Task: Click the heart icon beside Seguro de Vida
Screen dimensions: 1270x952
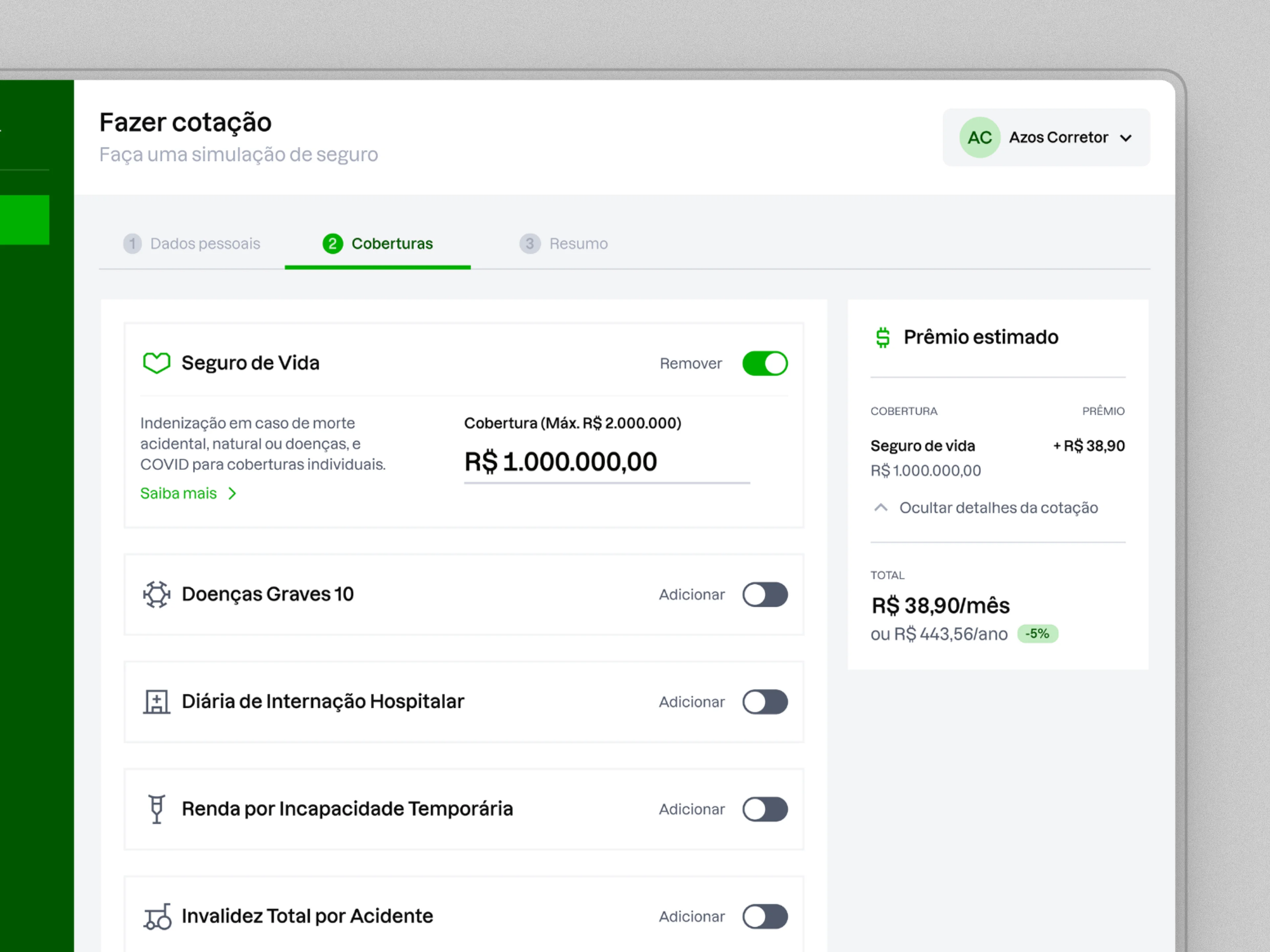Action: pos(156,363)
